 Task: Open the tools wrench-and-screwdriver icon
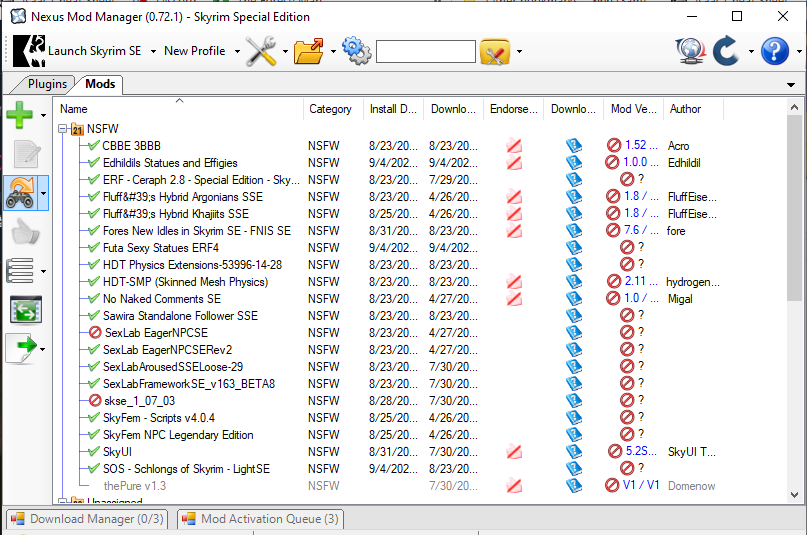coord(261,51)
